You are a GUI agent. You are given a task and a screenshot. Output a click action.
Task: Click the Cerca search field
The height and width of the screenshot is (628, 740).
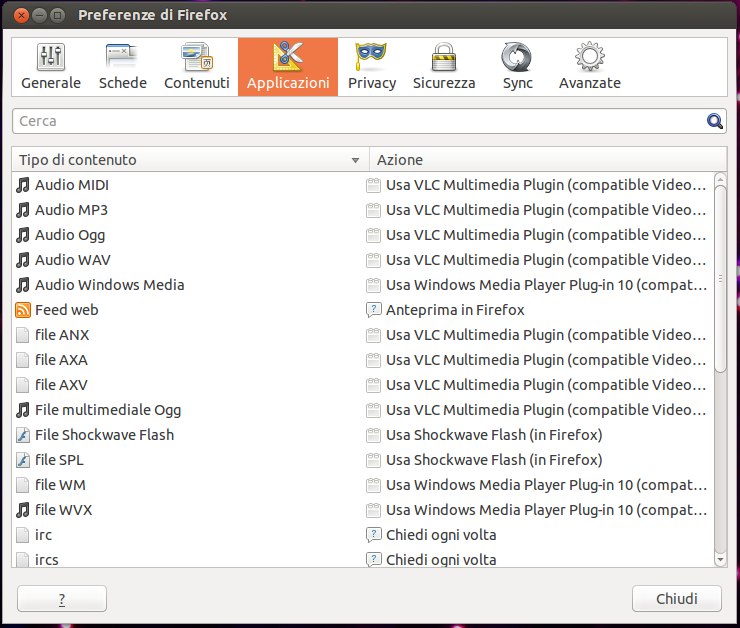[x=369, y=121]
